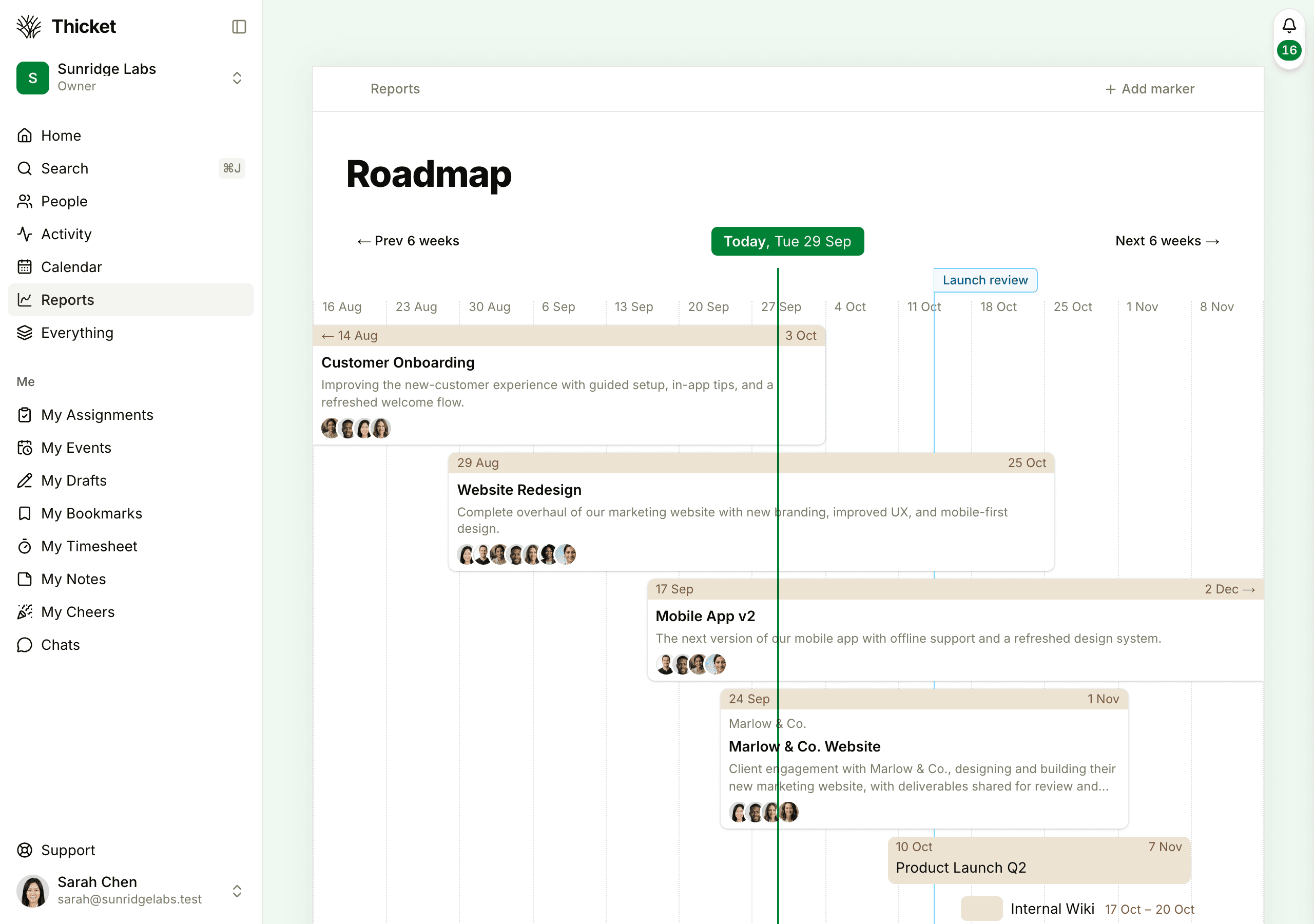Go to Prev 6 weeks
The height and width of the screenshot is (924, 1314).
[408, 241]
